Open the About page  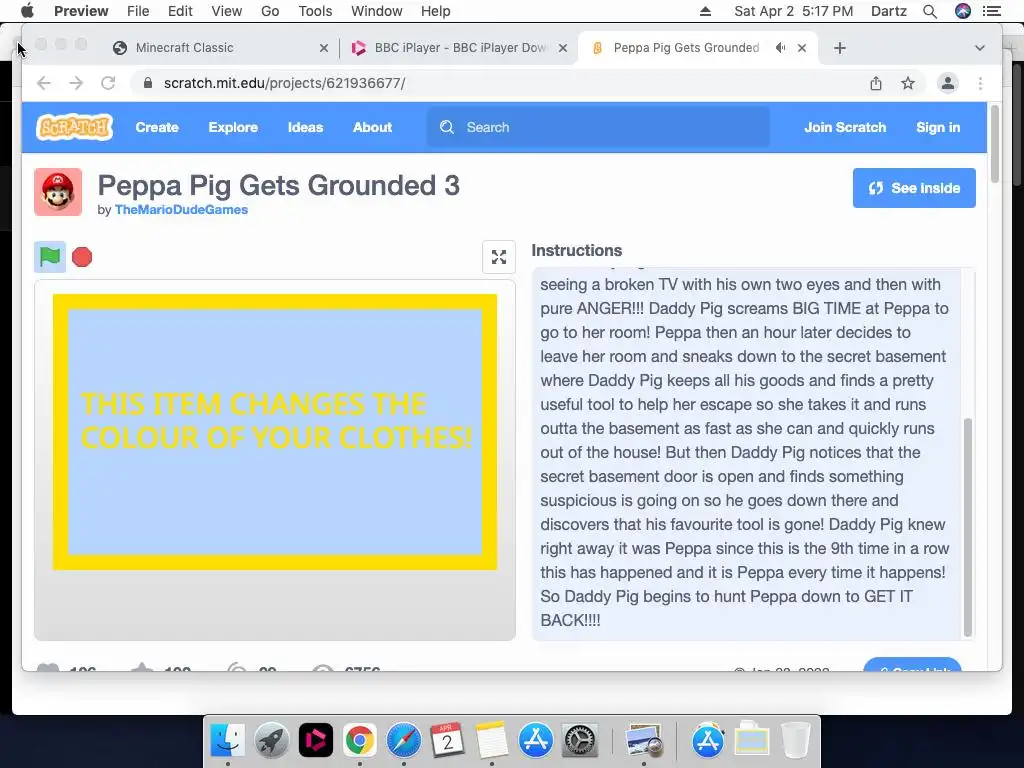pyautogui.click(x=372, y=127)
